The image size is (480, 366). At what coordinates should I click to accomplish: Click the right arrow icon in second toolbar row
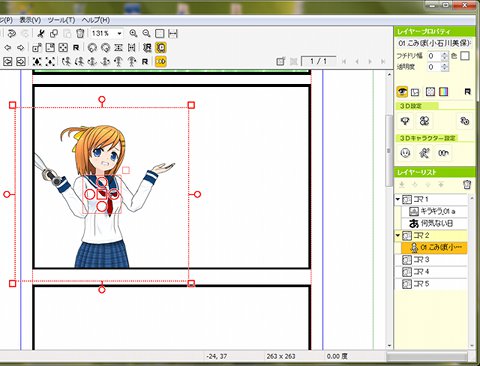click(x=20, y=48)
